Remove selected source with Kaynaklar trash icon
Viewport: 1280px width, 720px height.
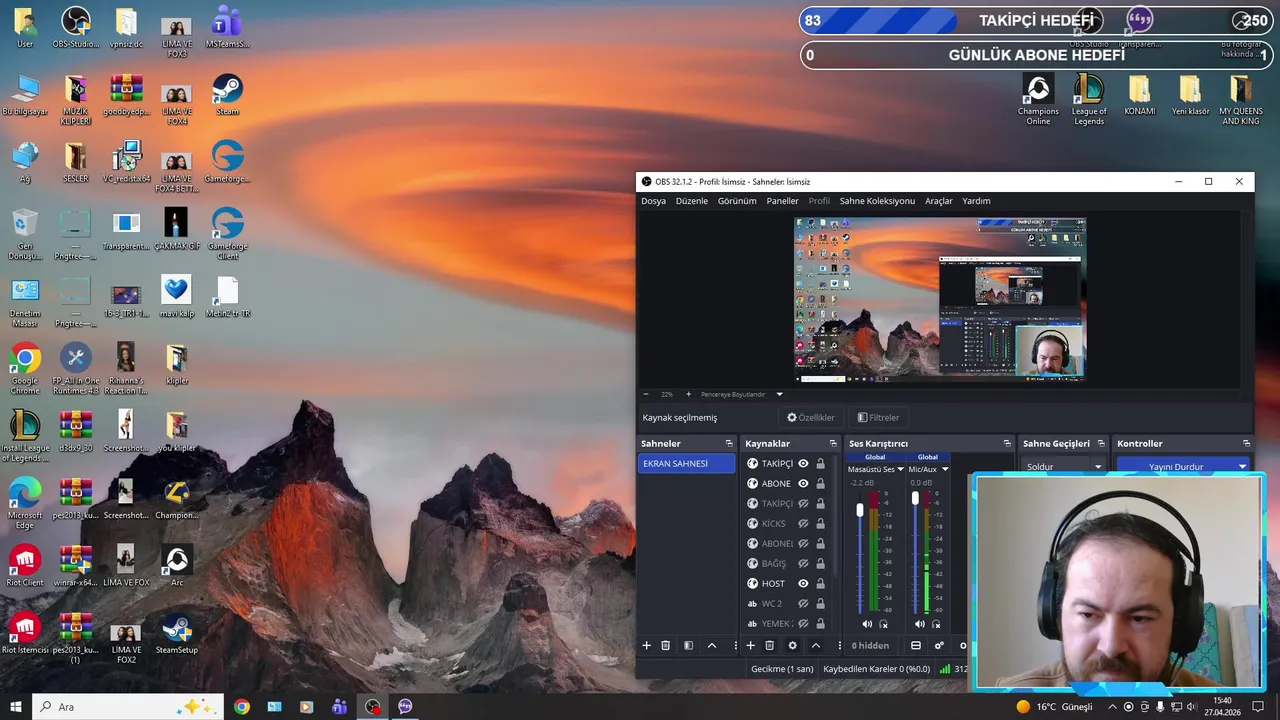click(x=769, y=646)
